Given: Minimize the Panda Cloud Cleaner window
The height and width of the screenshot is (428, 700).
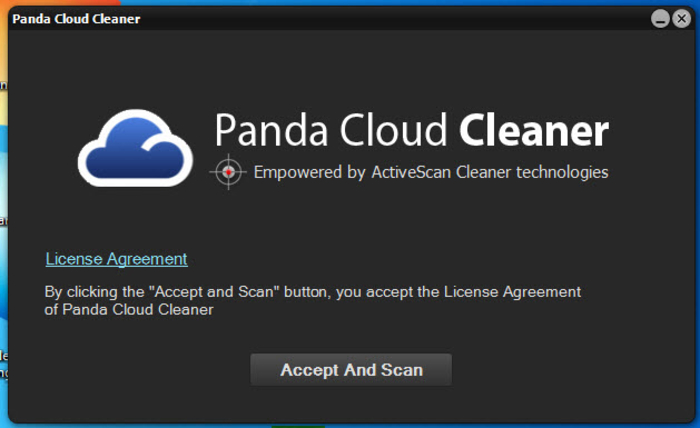Looking at the screenshot, I should (659, 19).
